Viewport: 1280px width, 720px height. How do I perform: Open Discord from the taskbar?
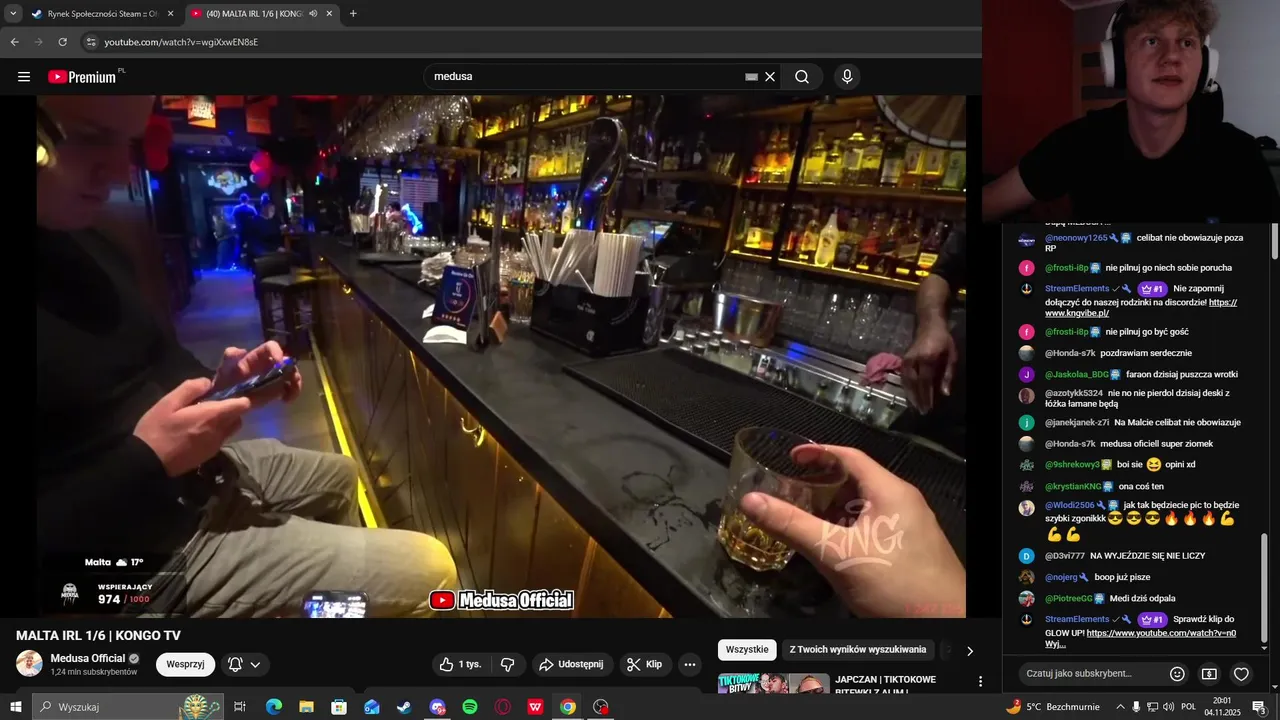point(437,707)
